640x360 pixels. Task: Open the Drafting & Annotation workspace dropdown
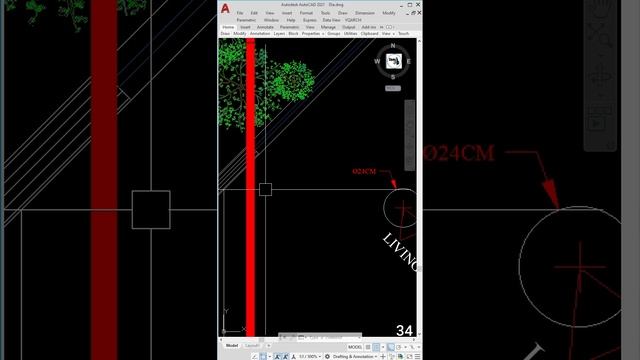coord(355,356)
